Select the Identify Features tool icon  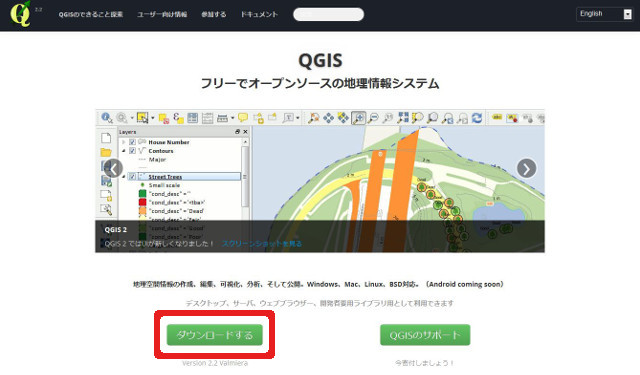[107, 118]
